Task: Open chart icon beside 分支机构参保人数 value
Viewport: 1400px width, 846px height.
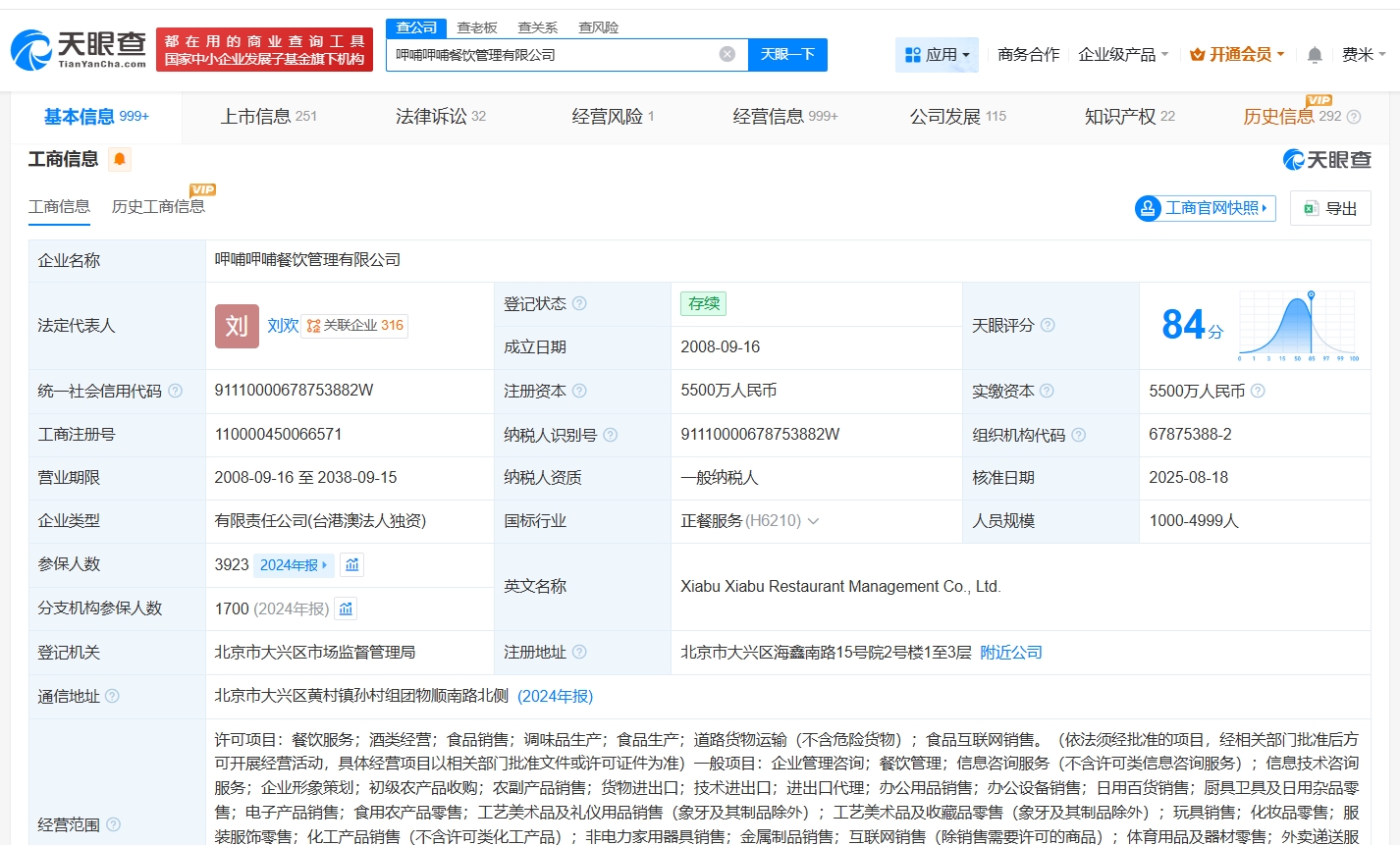Action: coord(346,608)
